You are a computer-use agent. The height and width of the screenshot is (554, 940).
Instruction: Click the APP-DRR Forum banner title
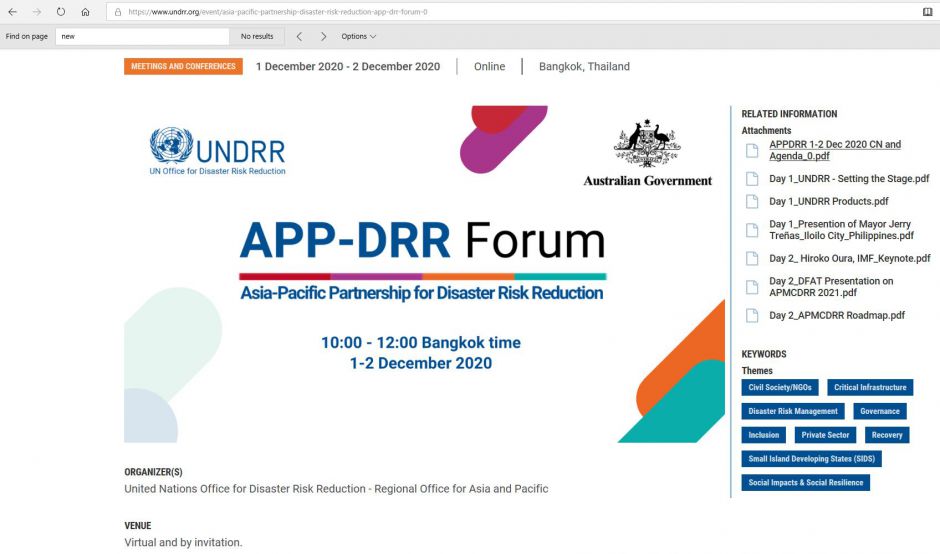coord(423,240)
